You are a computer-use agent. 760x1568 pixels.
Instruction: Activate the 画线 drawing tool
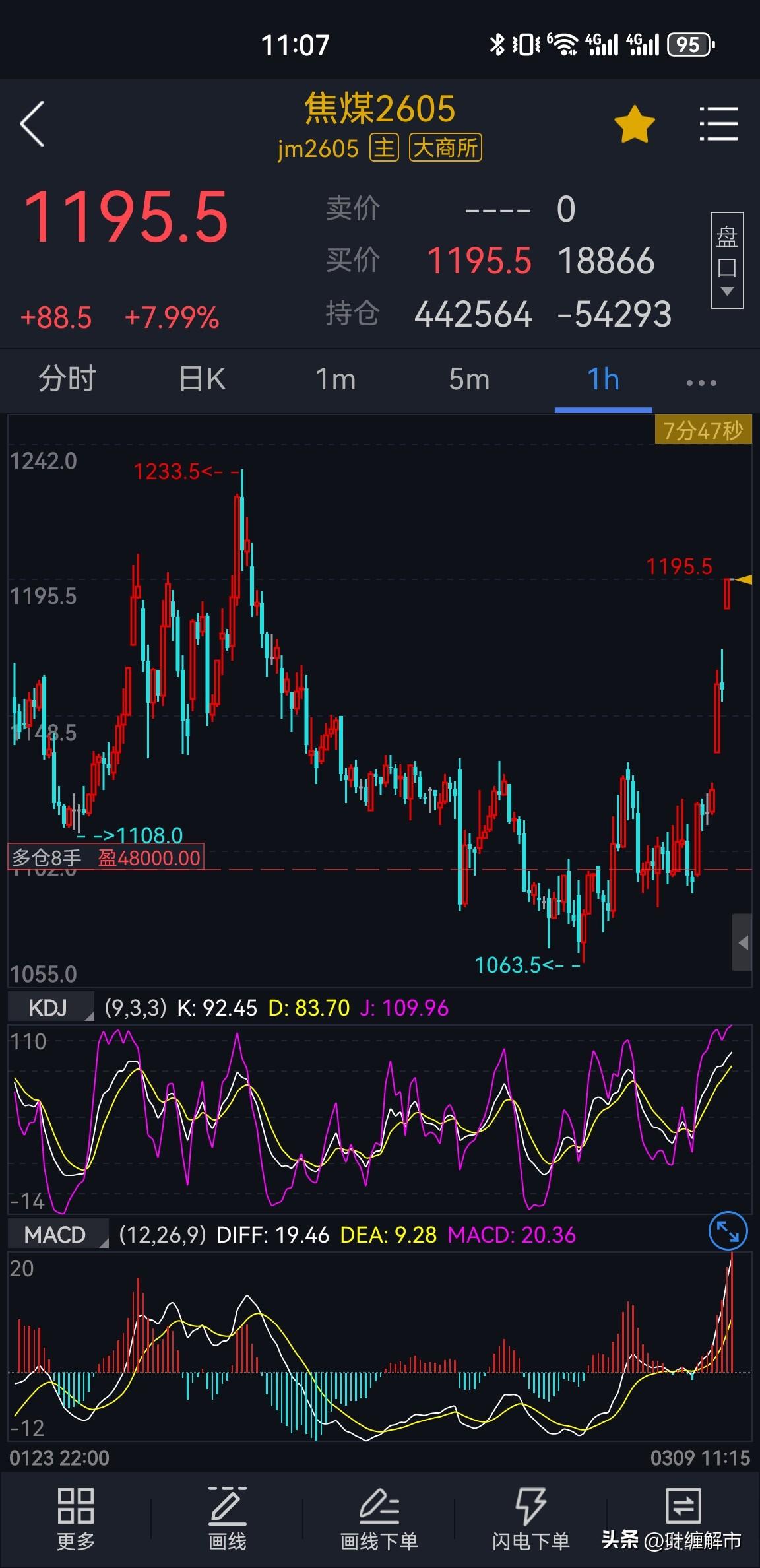click(x=227, y=1519)
